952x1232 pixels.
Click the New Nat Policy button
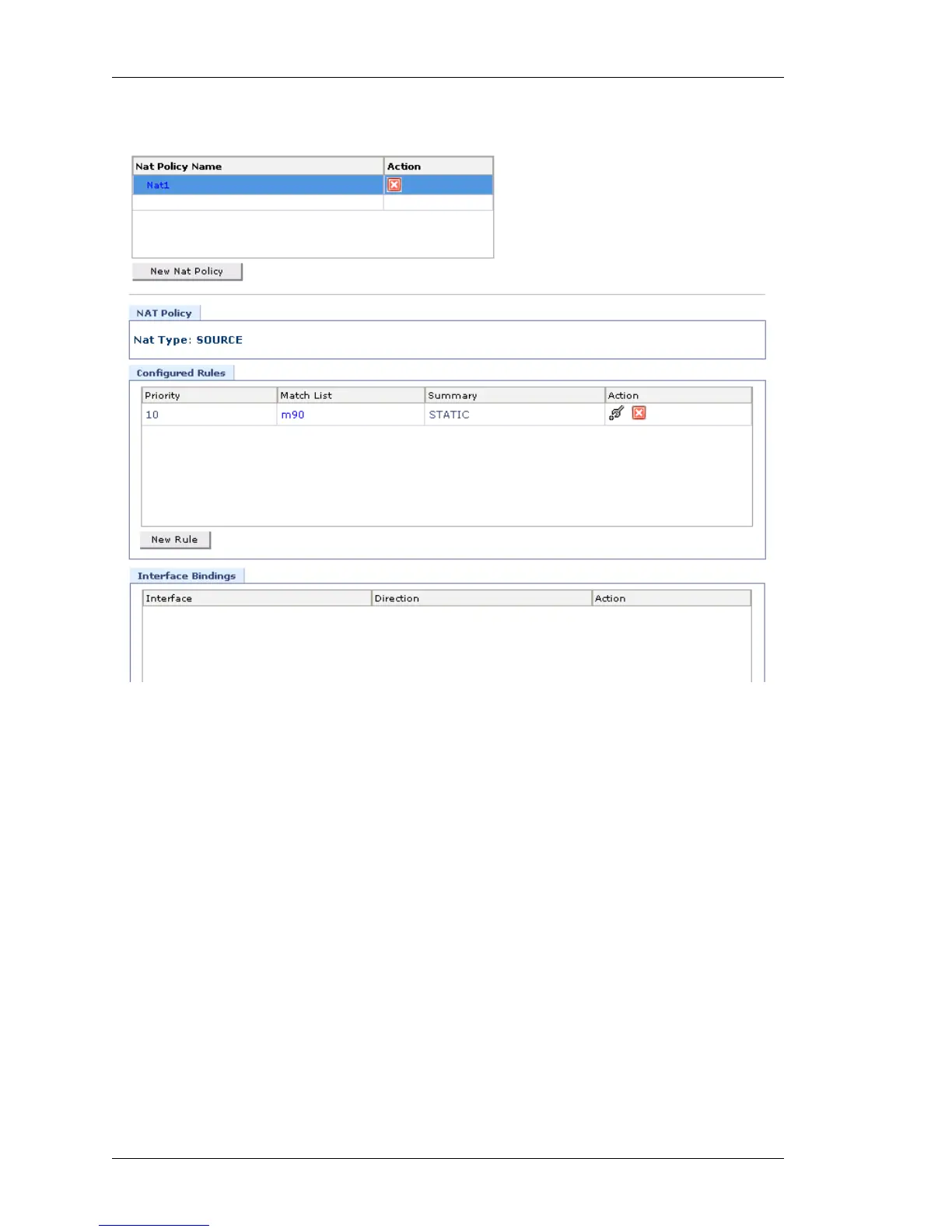point(187,271)
